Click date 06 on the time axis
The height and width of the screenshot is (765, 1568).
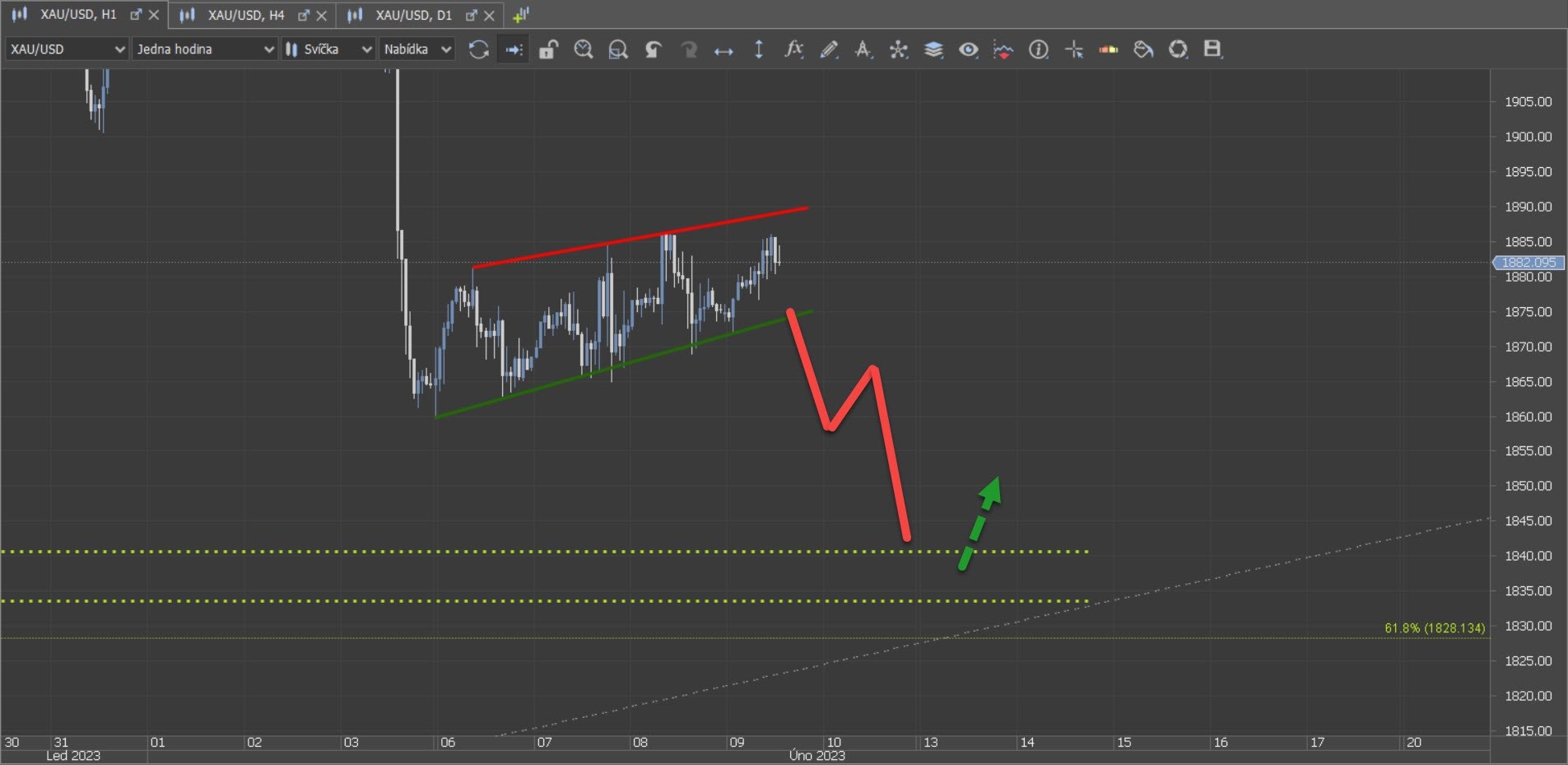448,742
